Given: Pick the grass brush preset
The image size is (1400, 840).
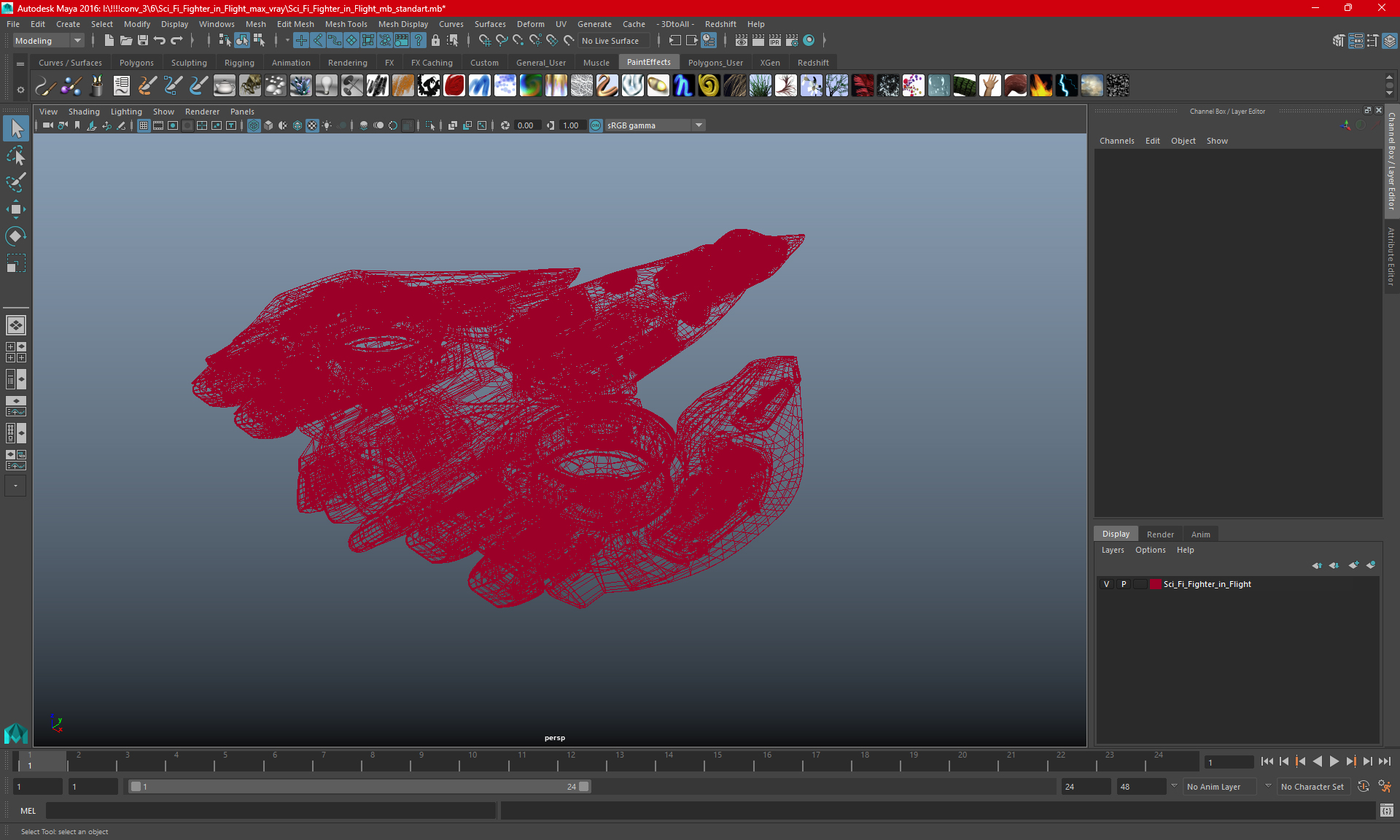Looking at the screenshot, I should (x=760, y=86).
